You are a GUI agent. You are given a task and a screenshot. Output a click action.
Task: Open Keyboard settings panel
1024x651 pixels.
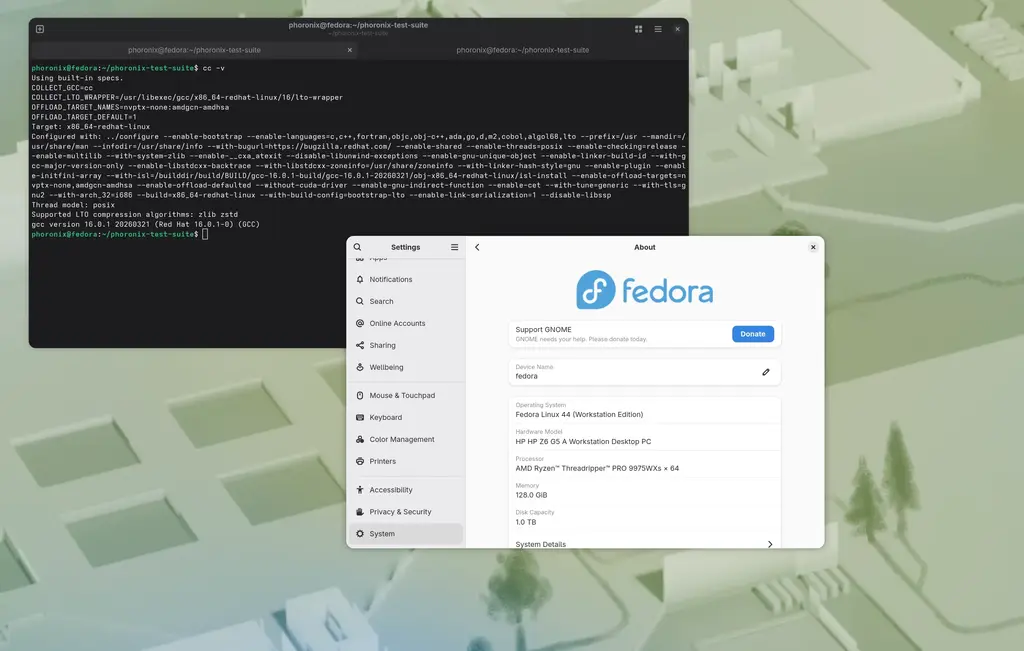(x=406, y=417)
